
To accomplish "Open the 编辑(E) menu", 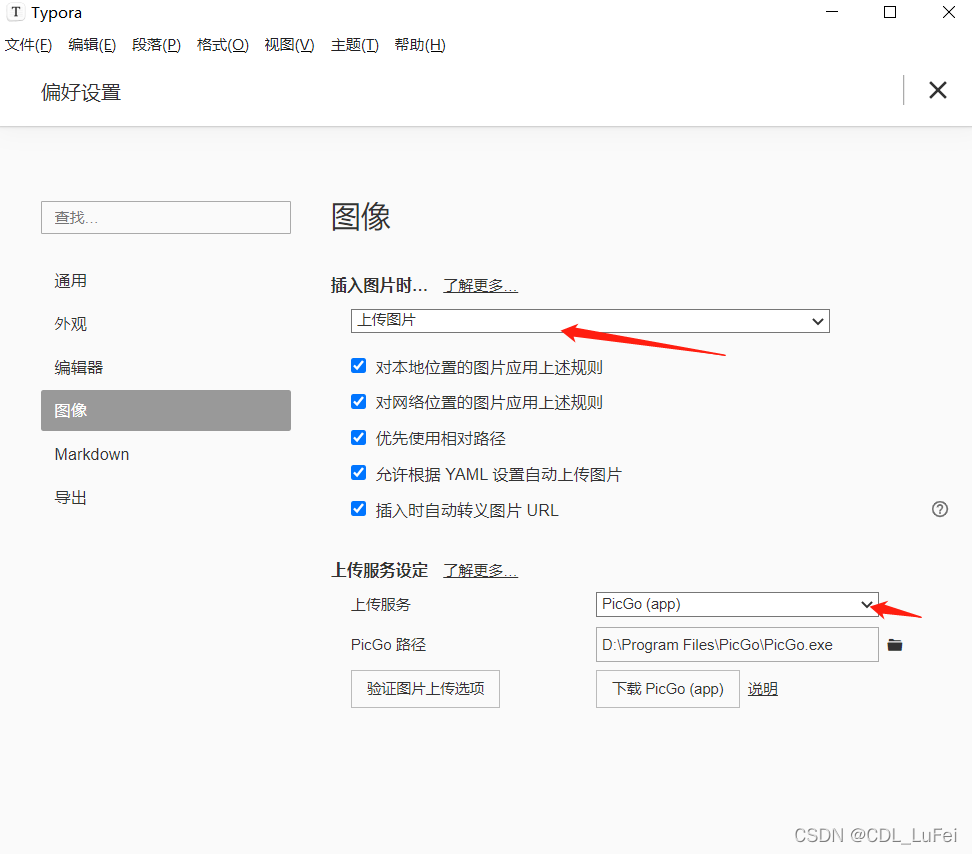I will (x=92, y=45).
